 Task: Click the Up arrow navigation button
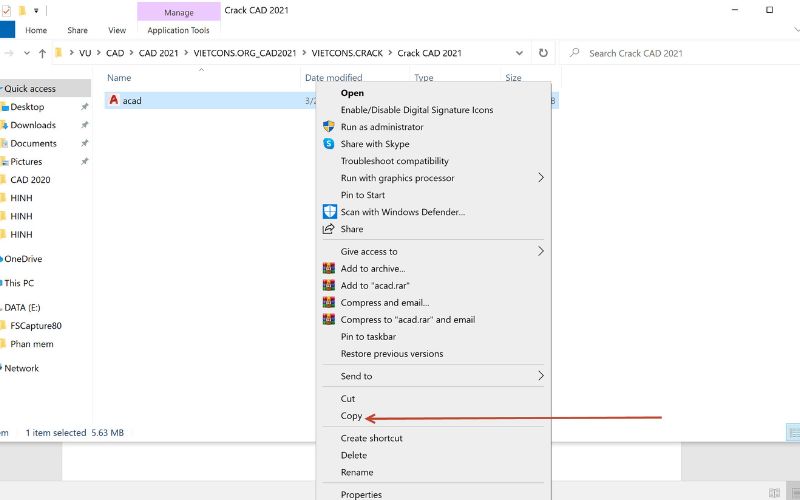(x=42, y=53)
